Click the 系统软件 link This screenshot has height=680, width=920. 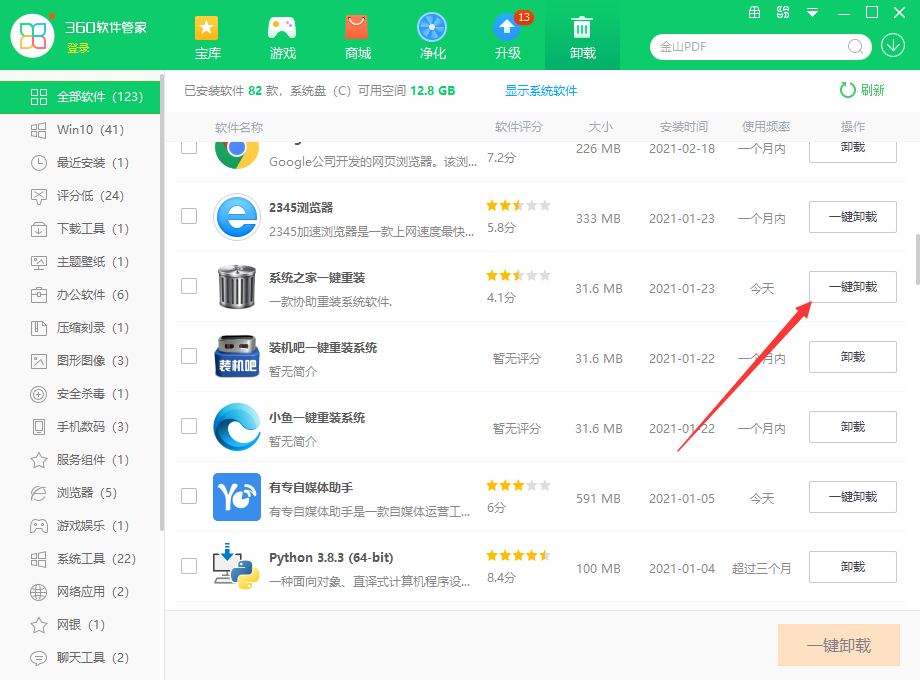click(x=553, y=91)
